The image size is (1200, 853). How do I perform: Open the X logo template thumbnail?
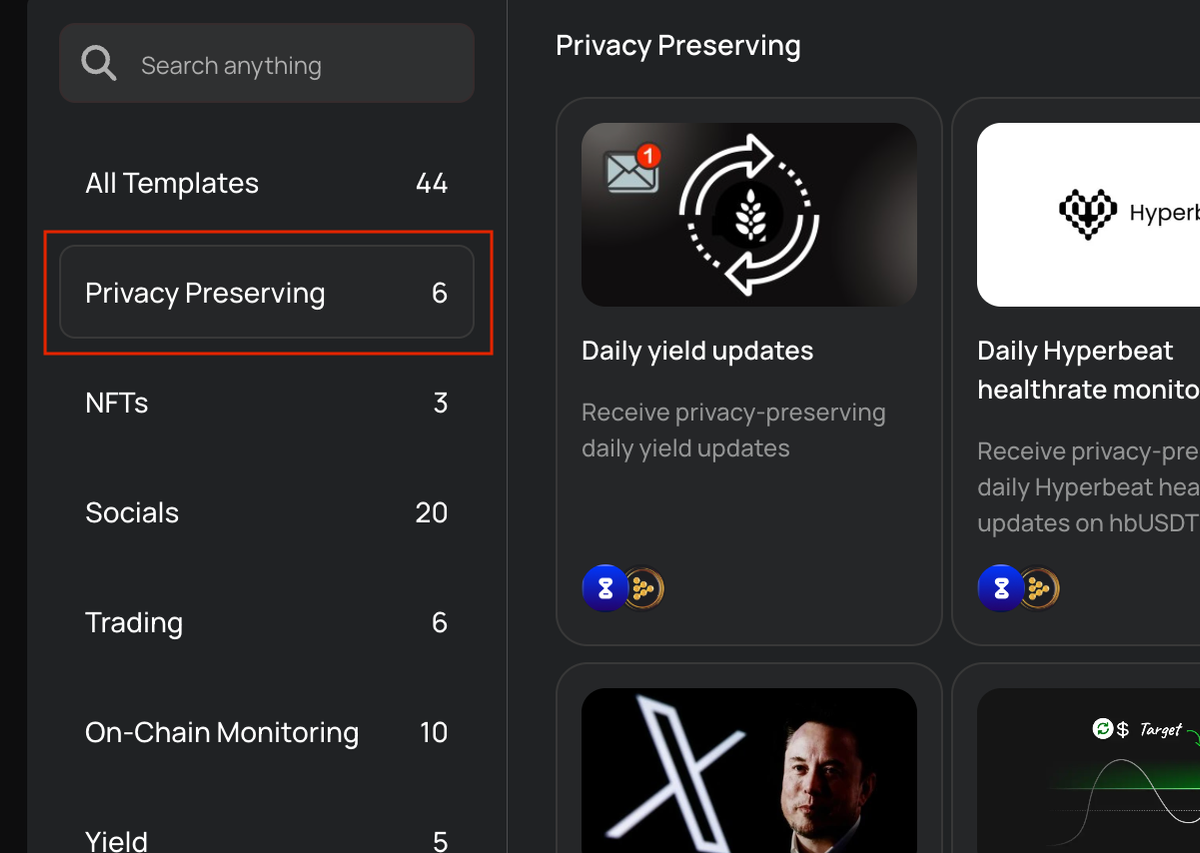(749, 770)
